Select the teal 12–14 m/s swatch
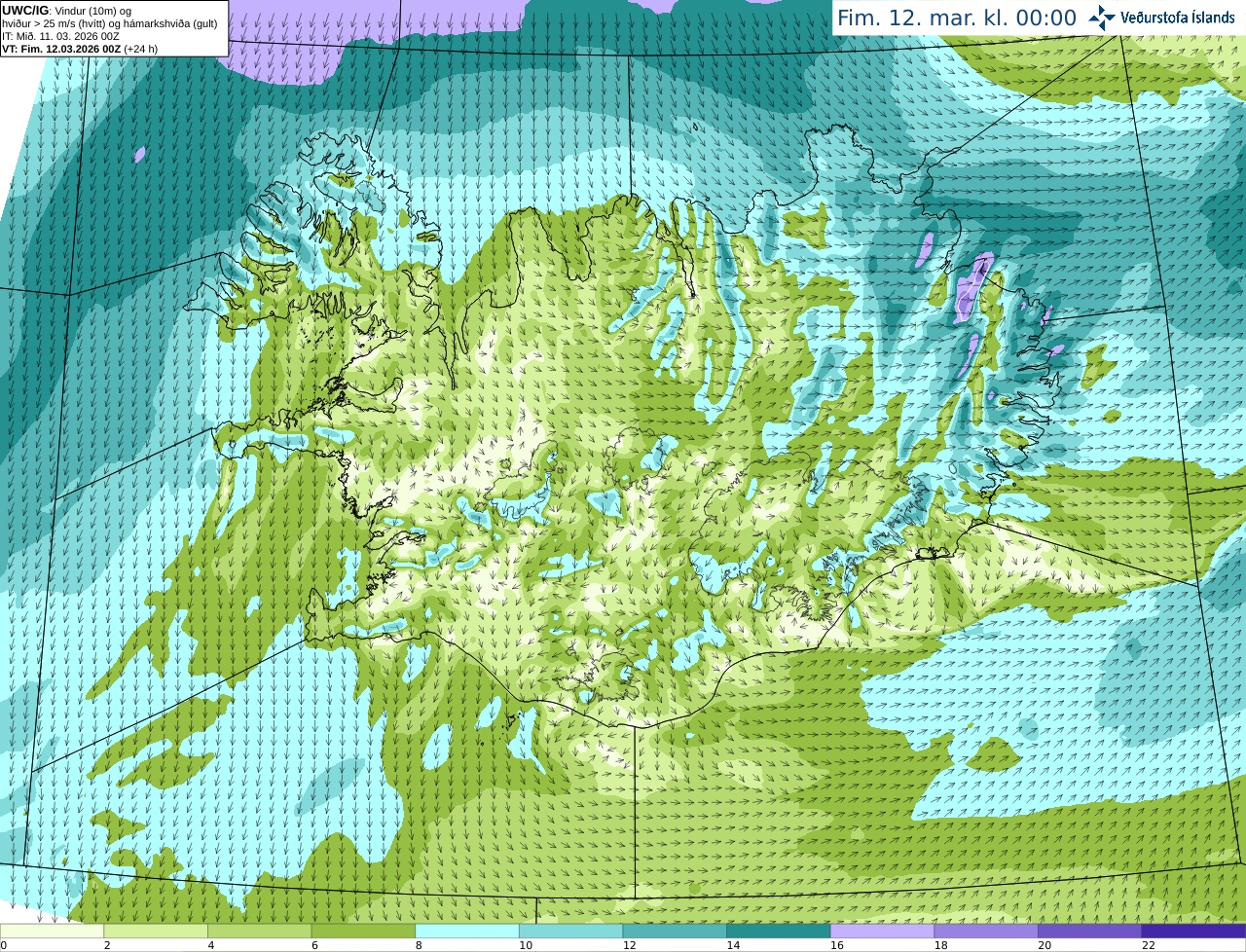 [675, 931]
